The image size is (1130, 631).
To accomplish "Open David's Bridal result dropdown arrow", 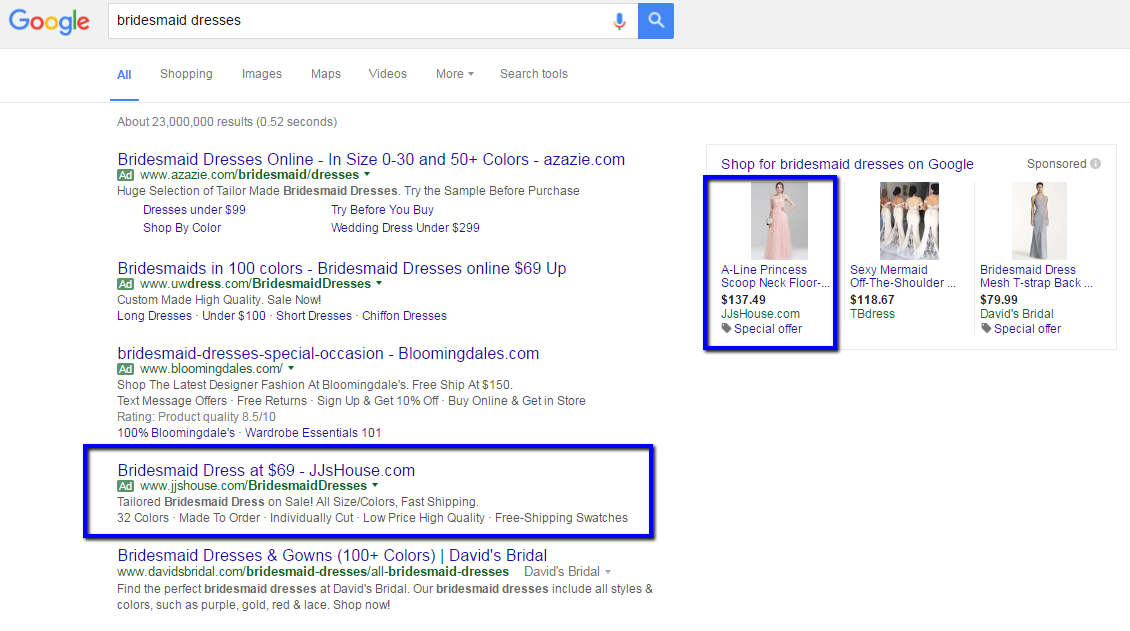I will pyautogui.click(x=607, y=572).
